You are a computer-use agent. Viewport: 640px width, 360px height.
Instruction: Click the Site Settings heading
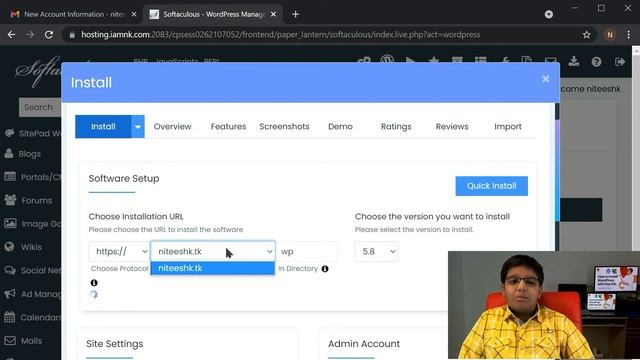(x=115, y=344)
